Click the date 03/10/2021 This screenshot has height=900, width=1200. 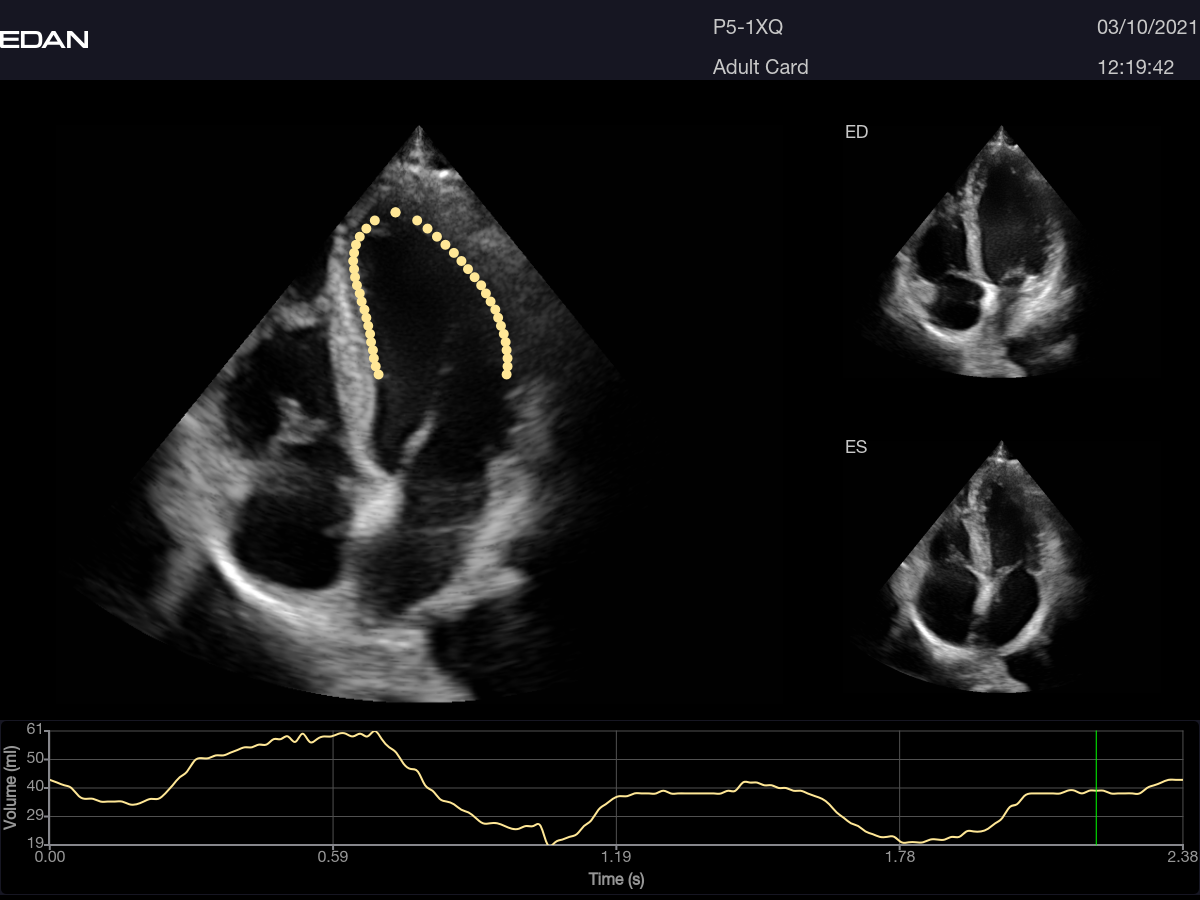tap(1146, 28)
